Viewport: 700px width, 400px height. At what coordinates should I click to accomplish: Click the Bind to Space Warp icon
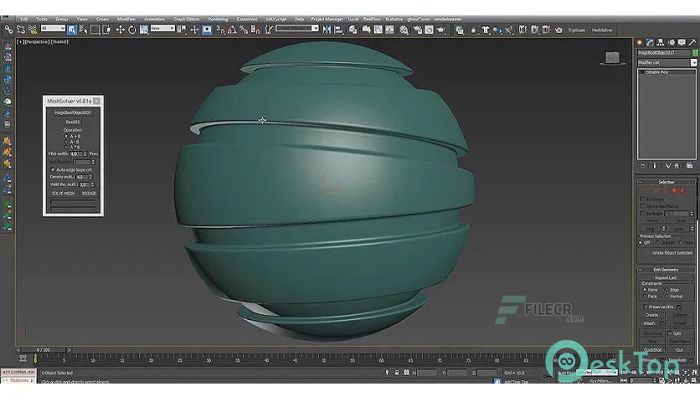tap(33, 30)
